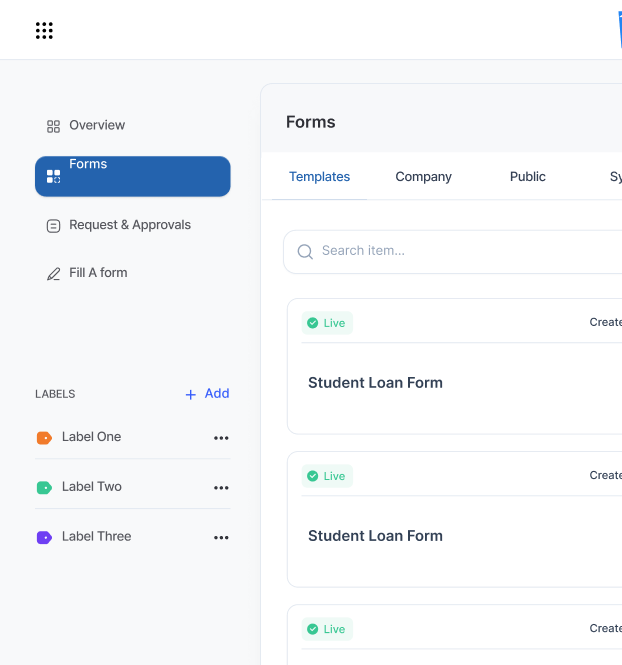
Task: Click the orange Label One tag icon
Action: click(x=44, y=438)
